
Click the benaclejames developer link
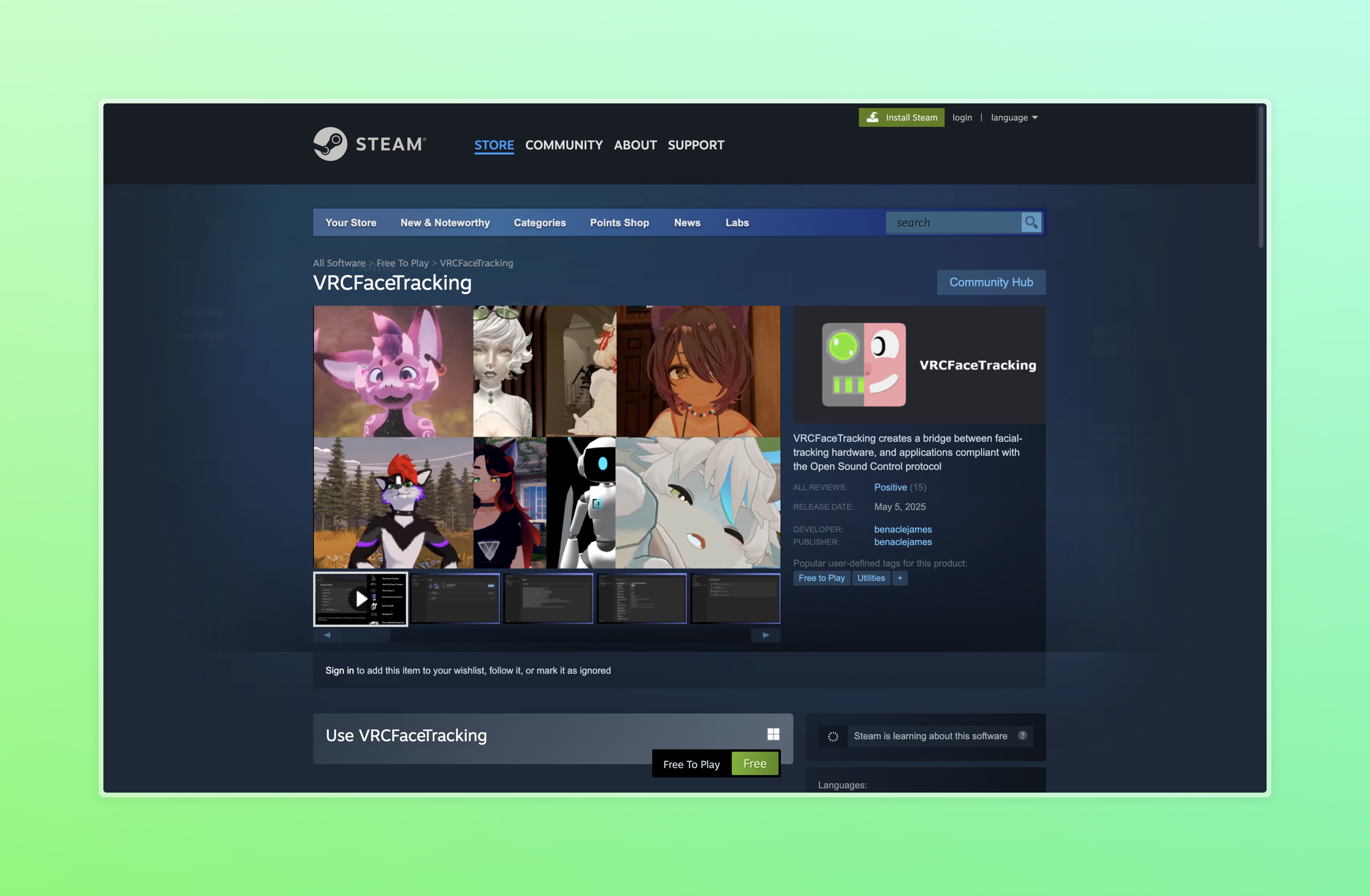coord(903,529)
